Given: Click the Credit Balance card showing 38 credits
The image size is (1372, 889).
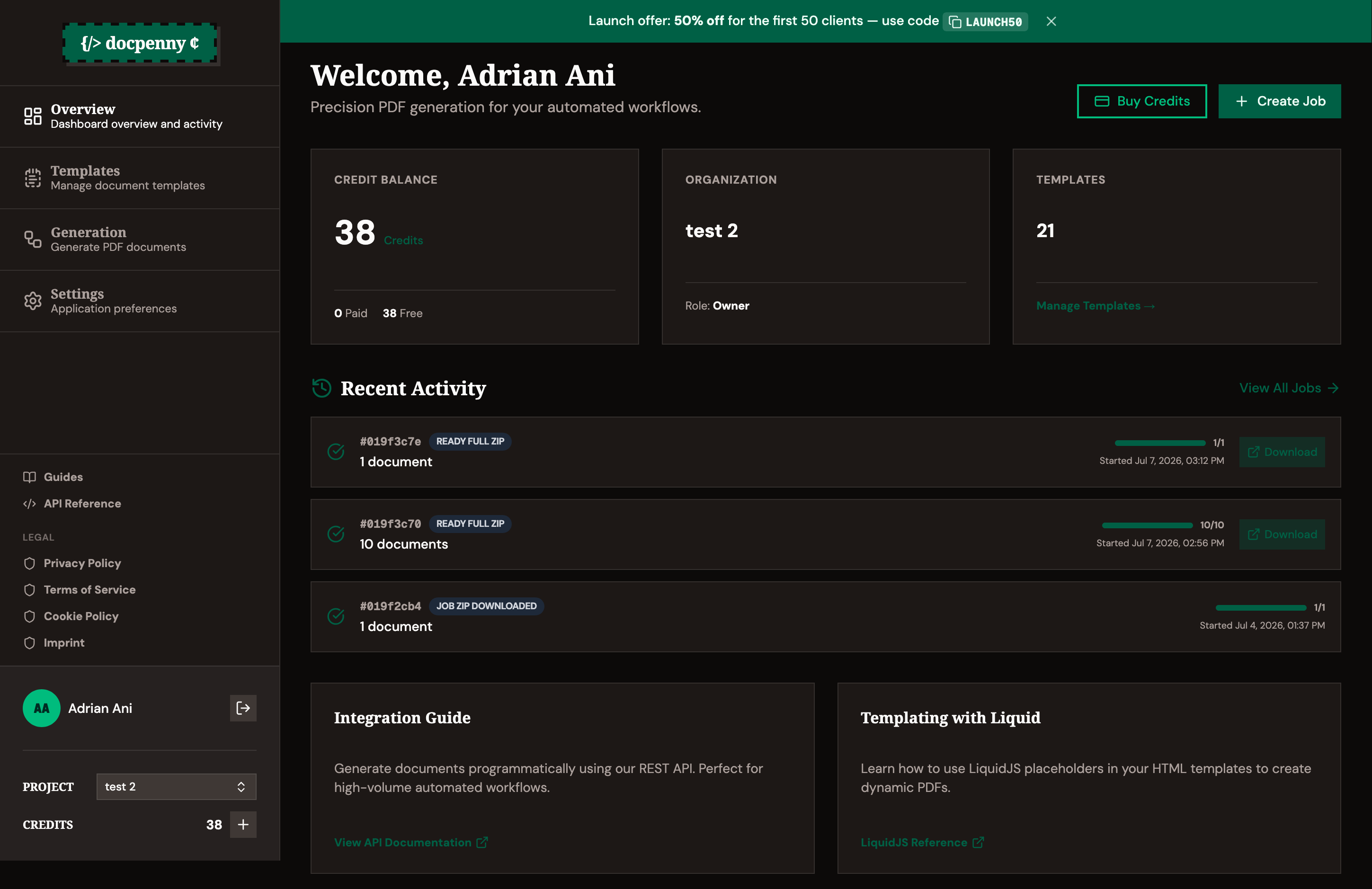Looking at the screenshot, I should (x=474, y=247).
